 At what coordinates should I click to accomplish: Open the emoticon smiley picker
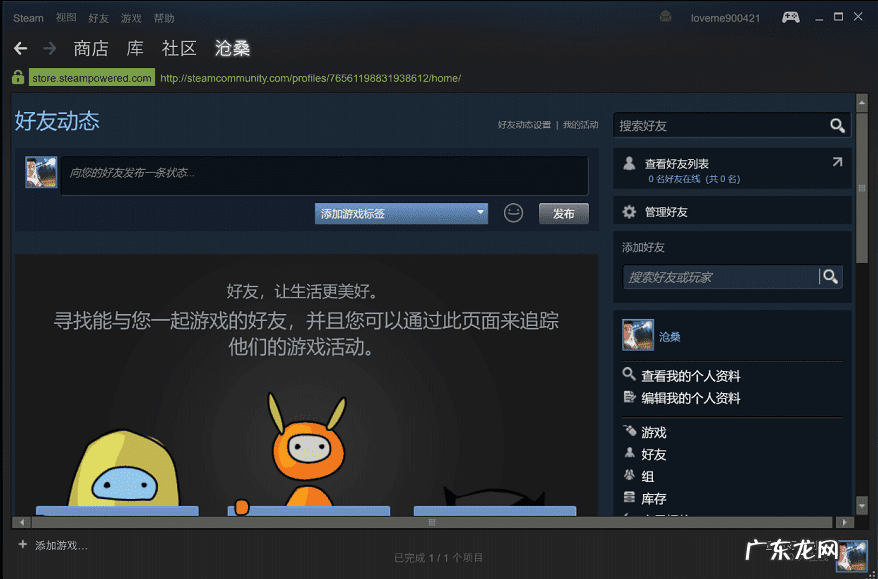513,213
